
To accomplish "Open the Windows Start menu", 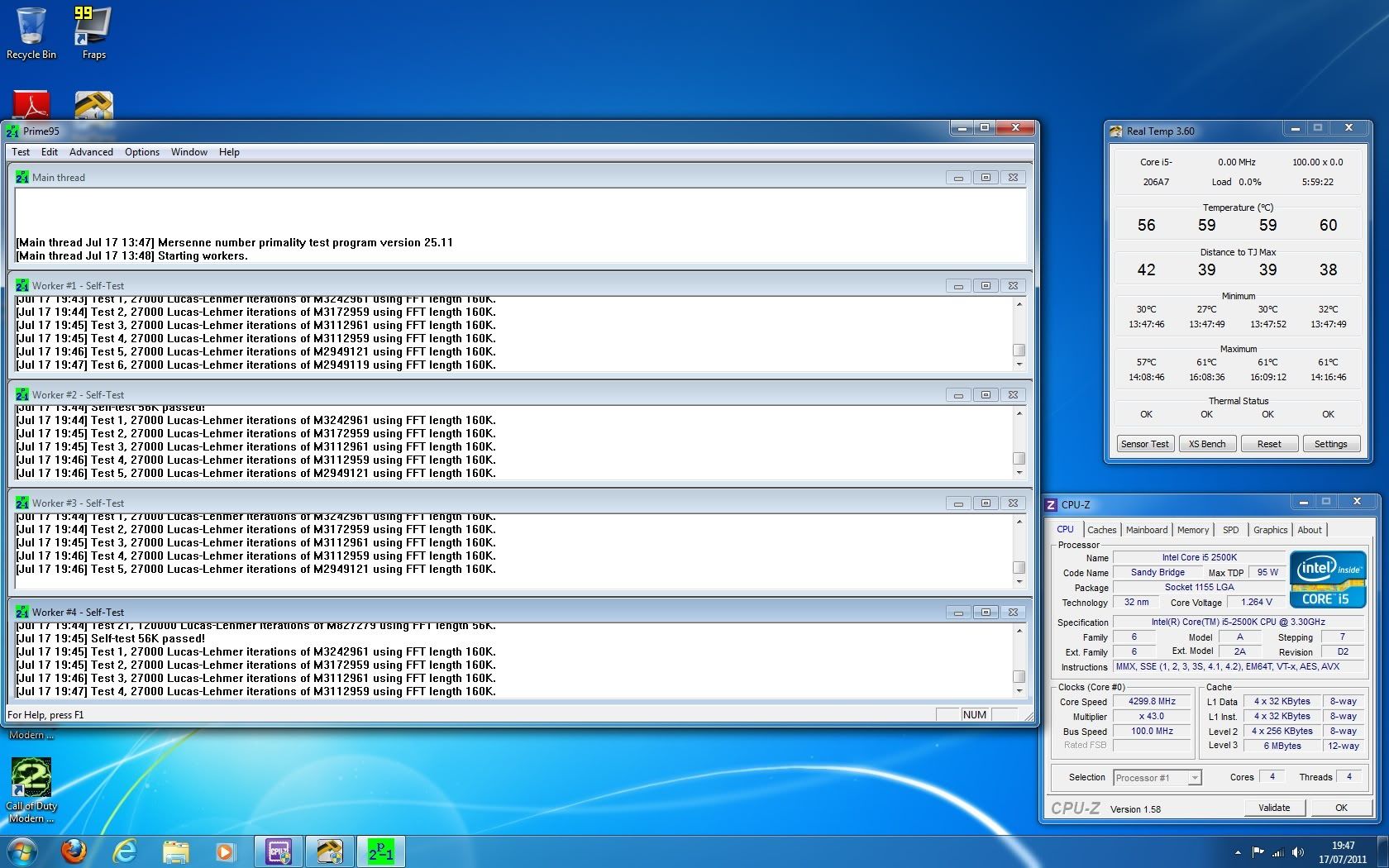I will (22, 851).
